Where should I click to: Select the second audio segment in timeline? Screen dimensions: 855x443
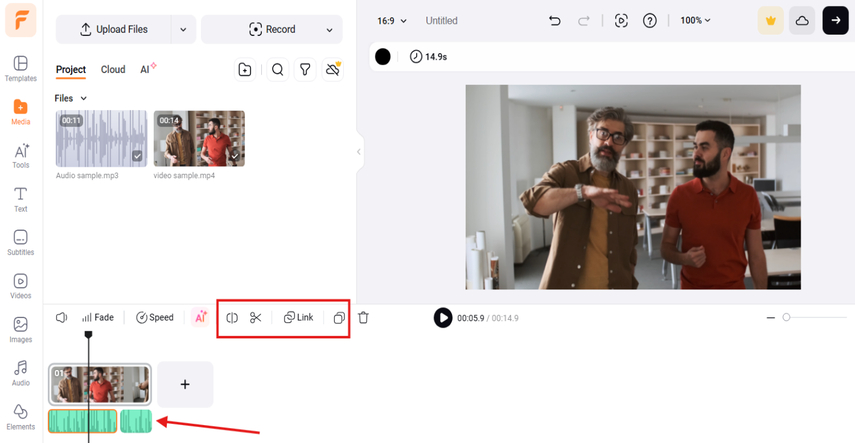(136, 421)
